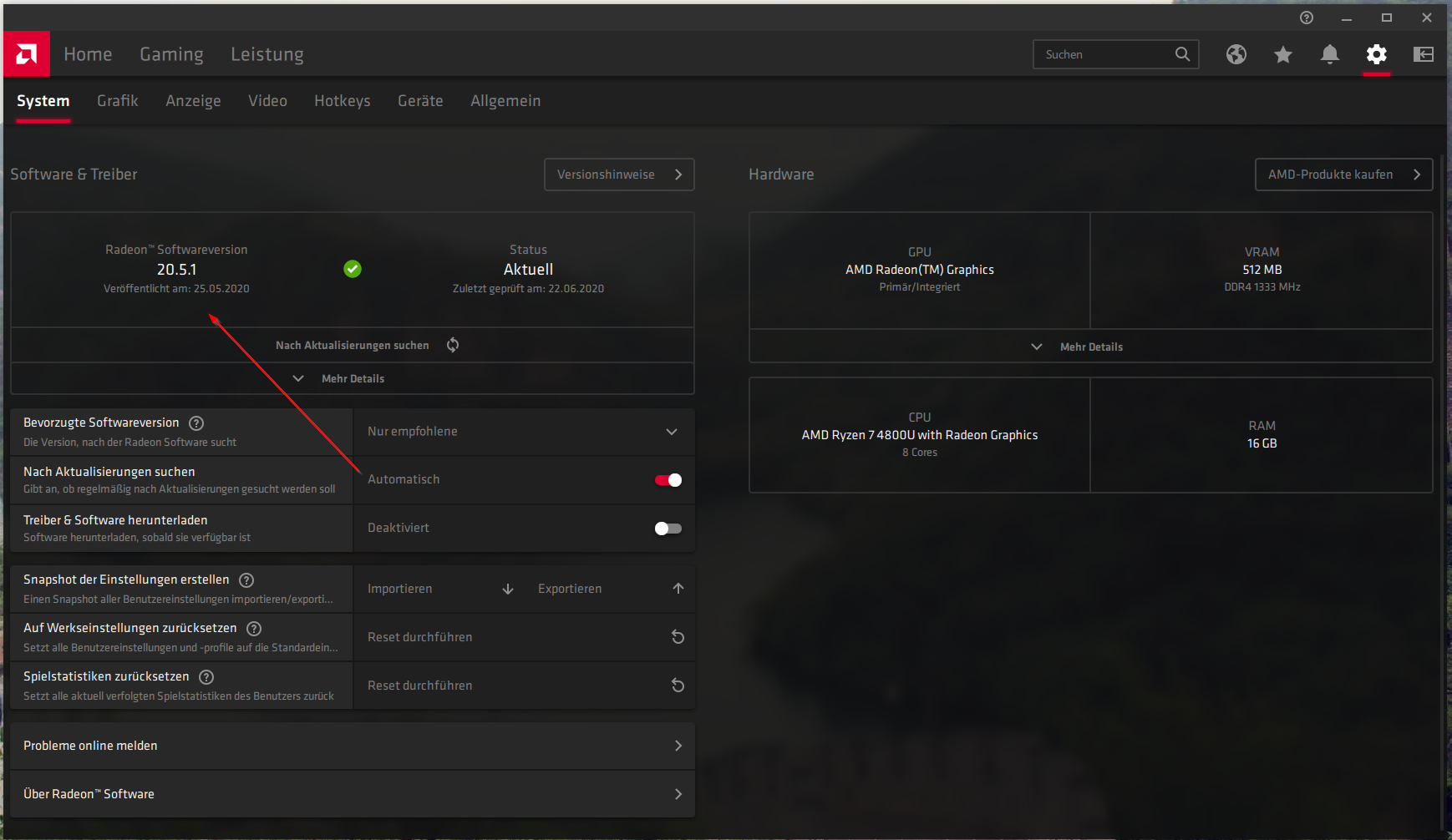Enable Treiber & Software herunterladen switch
The image size is (1452, 840).
click(x=668, y=529)
